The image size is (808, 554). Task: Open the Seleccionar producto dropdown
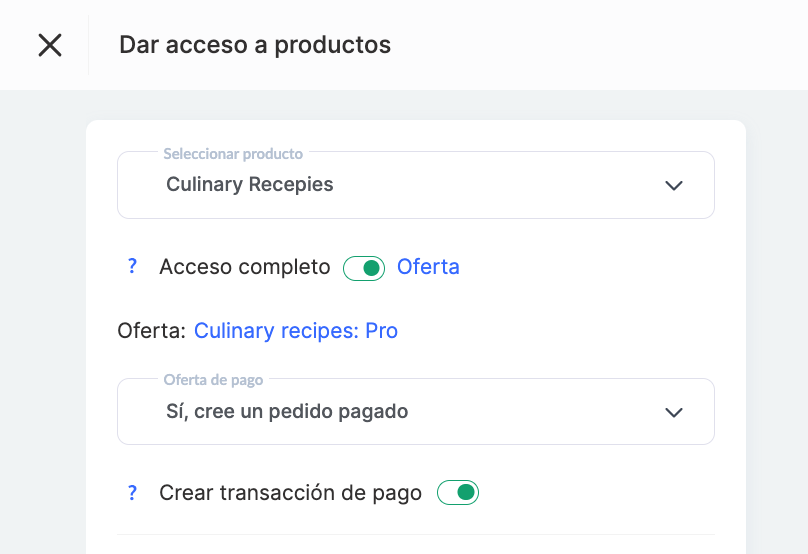[x=415, y=185]
